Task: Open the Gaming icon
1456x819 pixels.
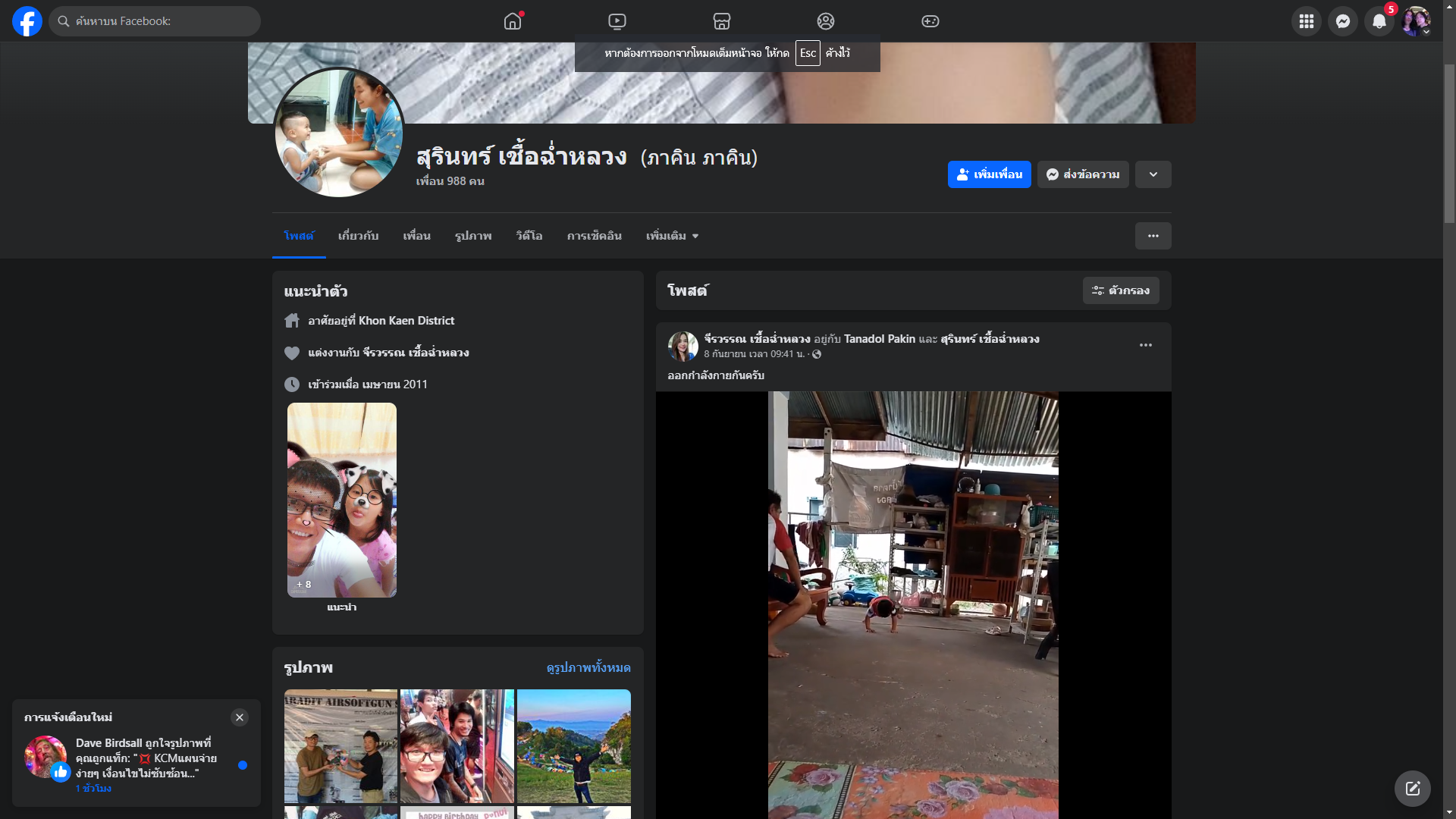Action: tap(930, 21)
